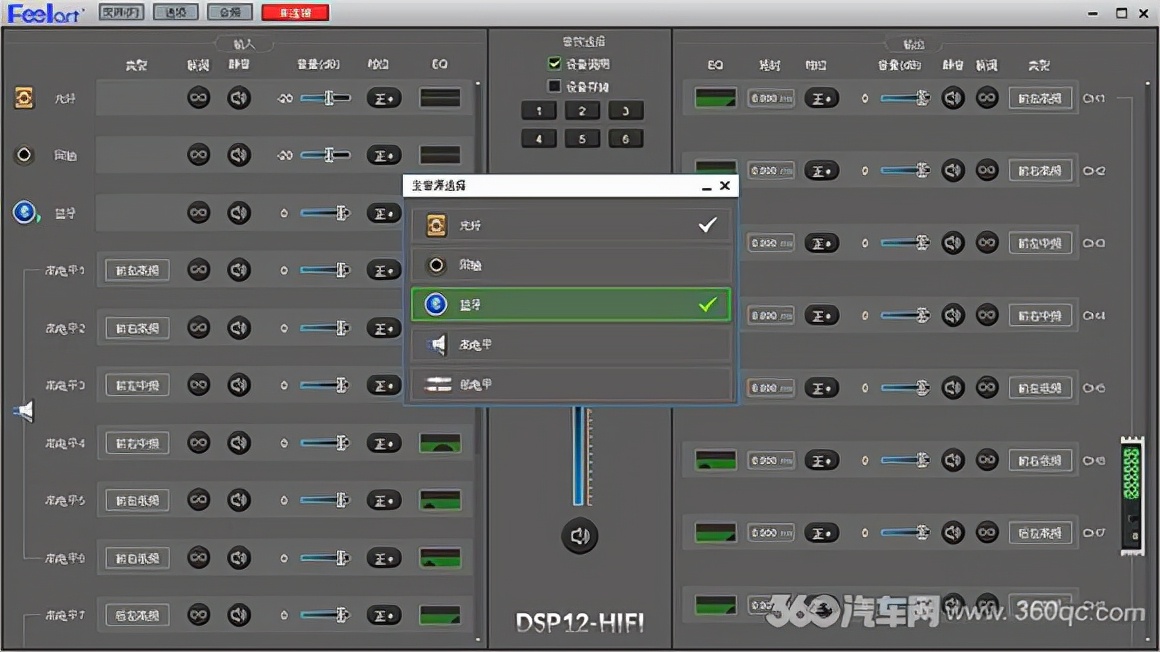Screen dimensions: 1160x652
Task: Click the Bluetooth icon in the left input list
Action: (x=23, y=212)
